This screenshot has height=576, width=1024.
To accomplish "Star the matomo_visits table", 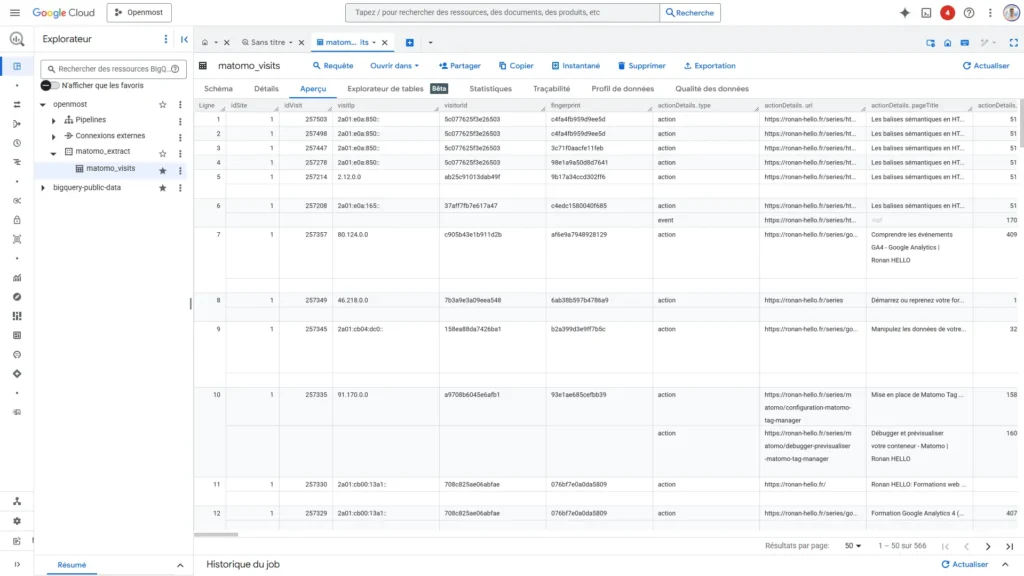I will 163,169.
